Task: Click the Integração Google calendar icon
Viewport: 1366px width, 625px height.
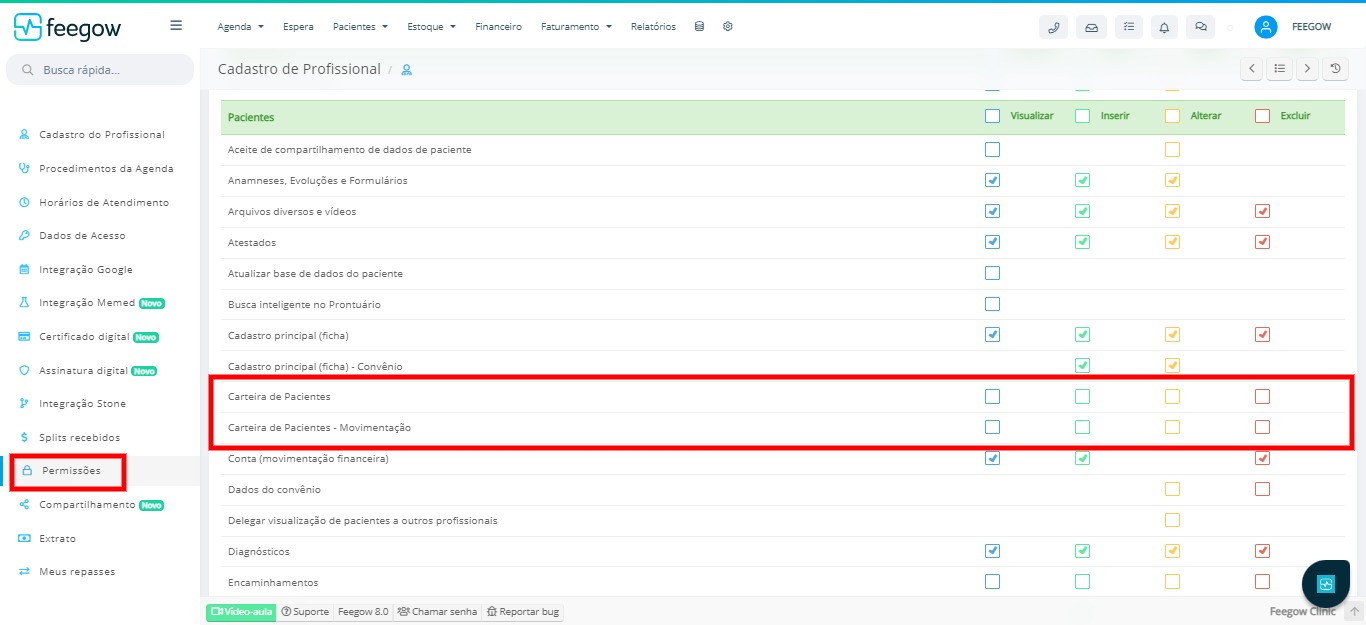Action: coord(25,269)
